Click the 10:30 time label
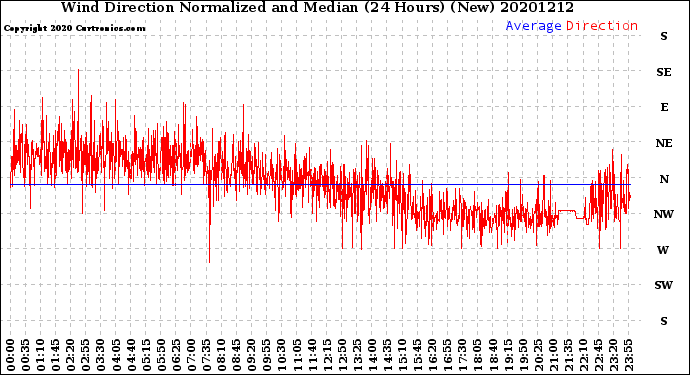 click(282, 355)
